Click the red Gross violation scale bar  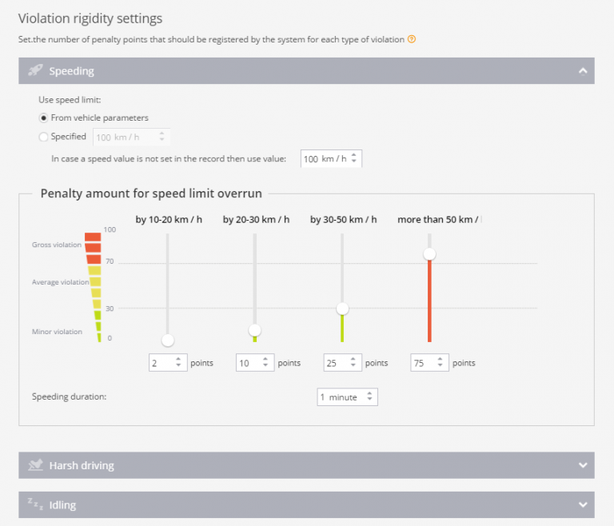point(93,243)
